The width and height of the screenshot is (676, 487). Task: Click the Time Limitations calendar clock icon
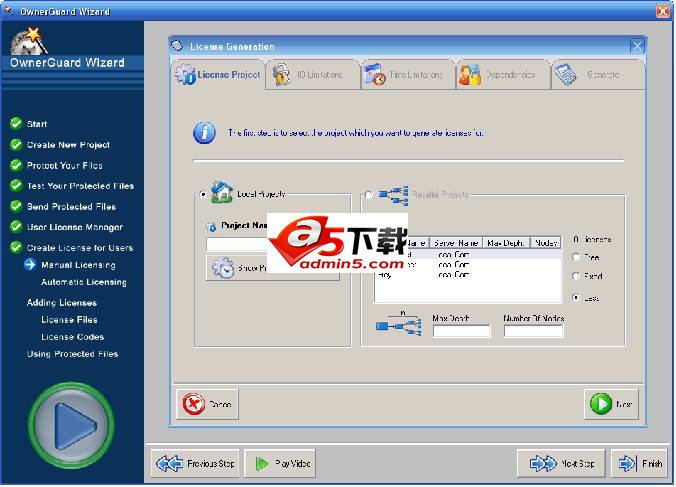(x=374, y=75)
